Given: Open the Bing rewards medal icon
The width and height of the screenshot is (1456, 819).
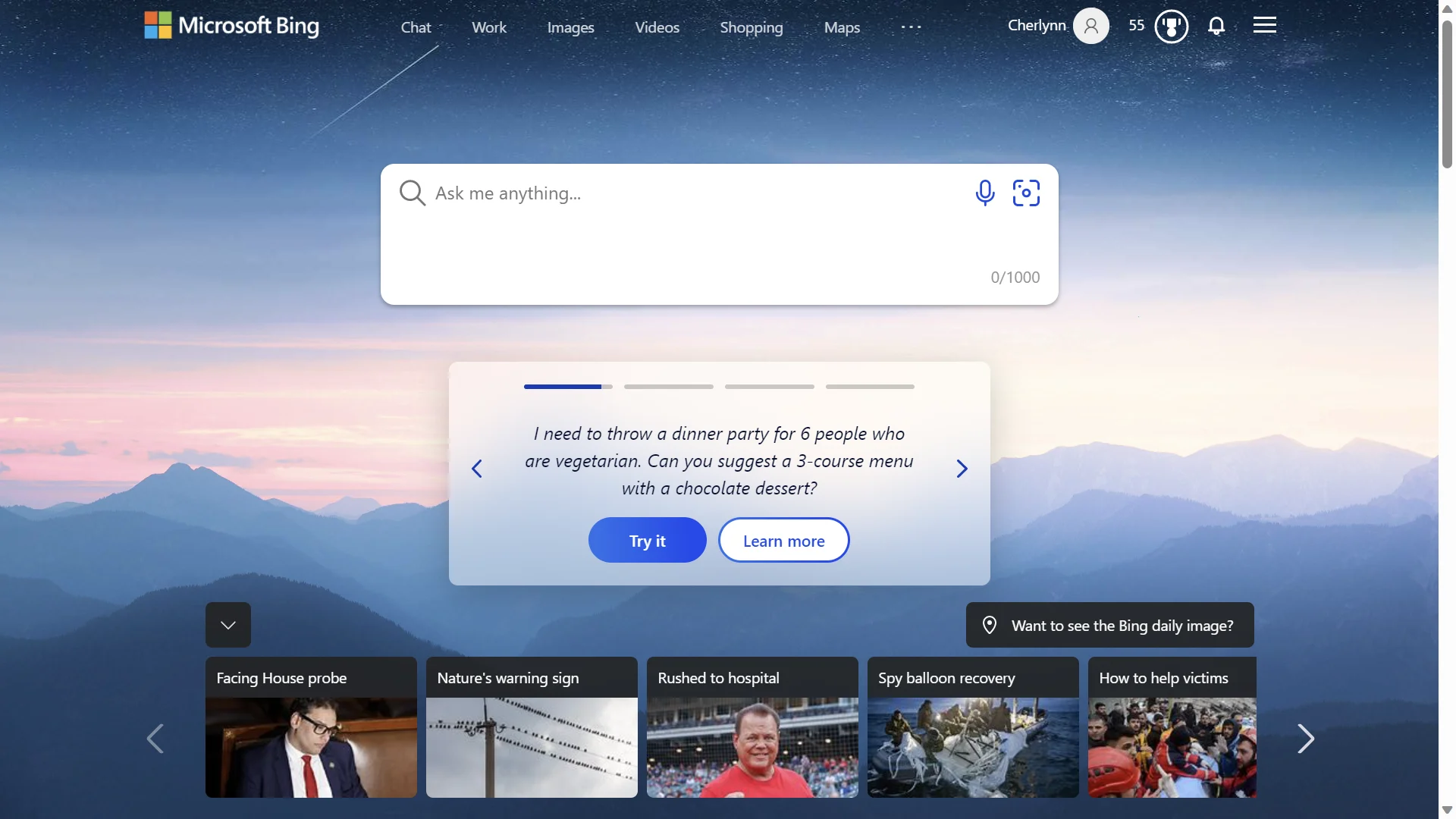Looking at the screenshot, I should [1171, 24].
